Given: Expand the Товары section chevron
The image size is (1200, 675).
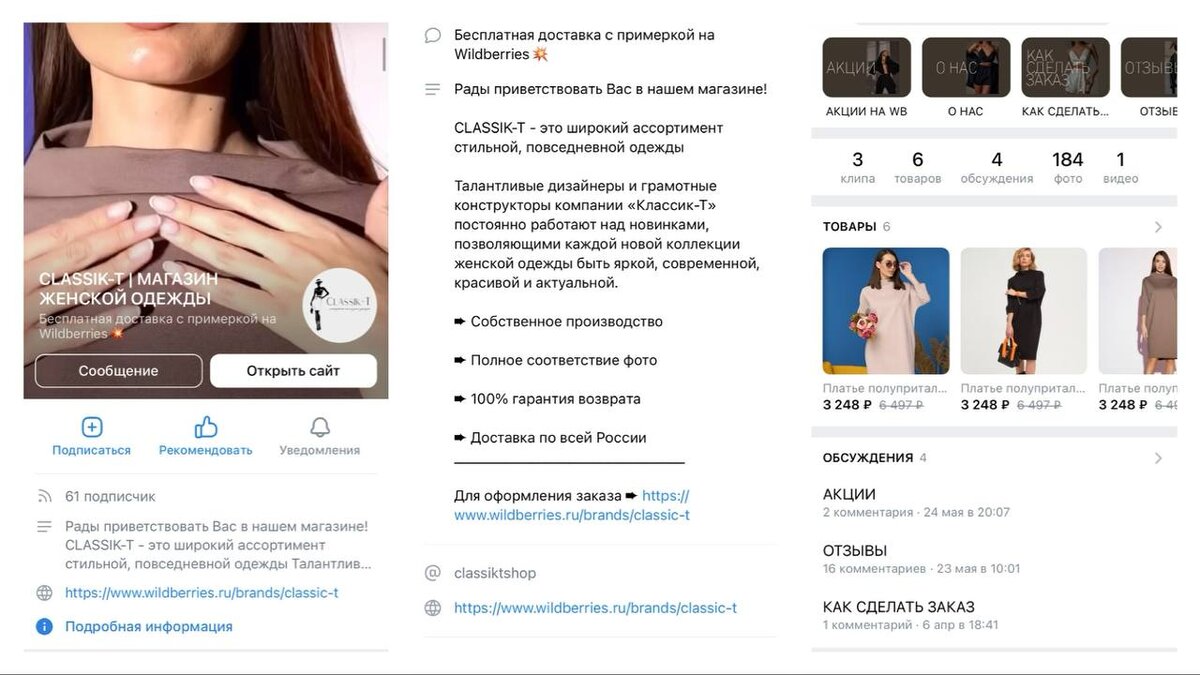Looking at the screenshot, I should click(1158, 227).
